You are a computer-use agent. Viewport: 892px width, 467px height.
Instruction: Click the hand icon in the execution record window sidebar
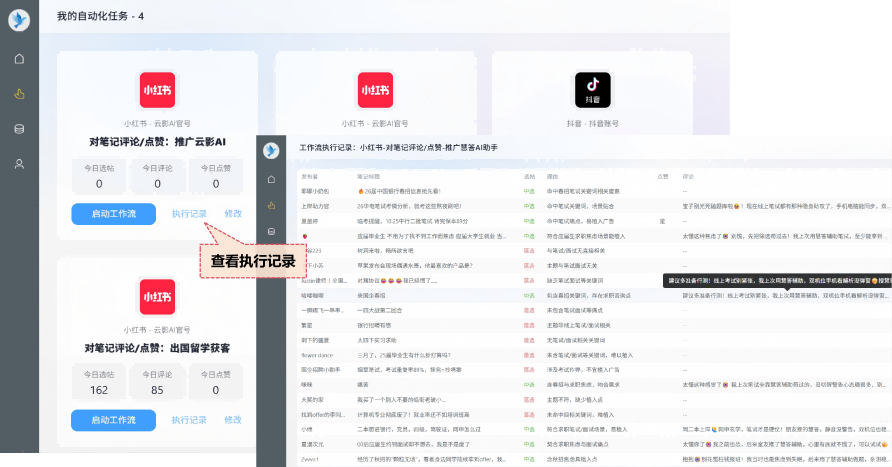[x=271, y=206]
